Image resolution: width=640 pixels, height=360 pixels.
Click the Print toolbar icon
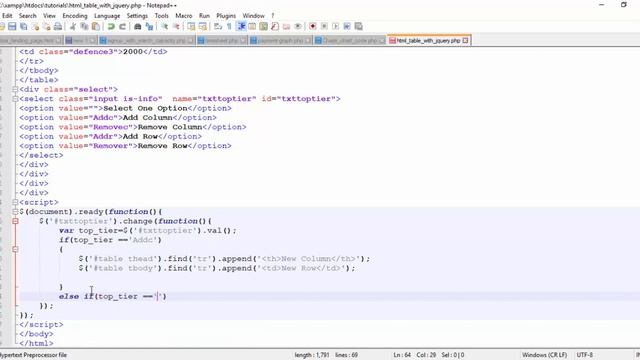point(58,27)
